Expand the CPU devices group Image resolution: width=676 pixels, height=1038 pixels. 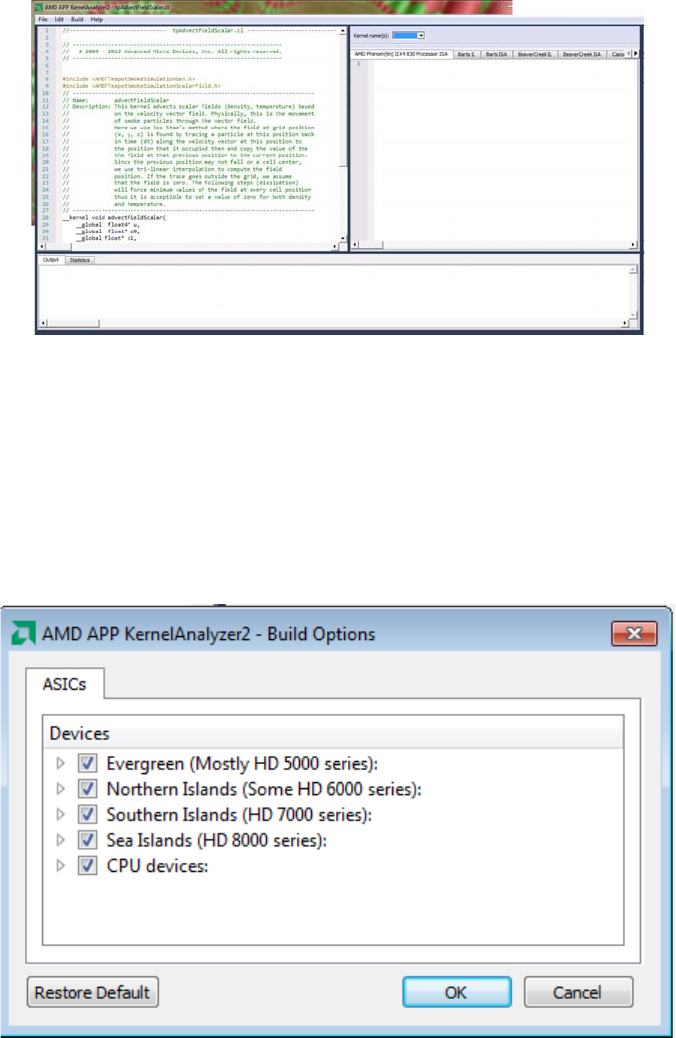click(61, 865)
